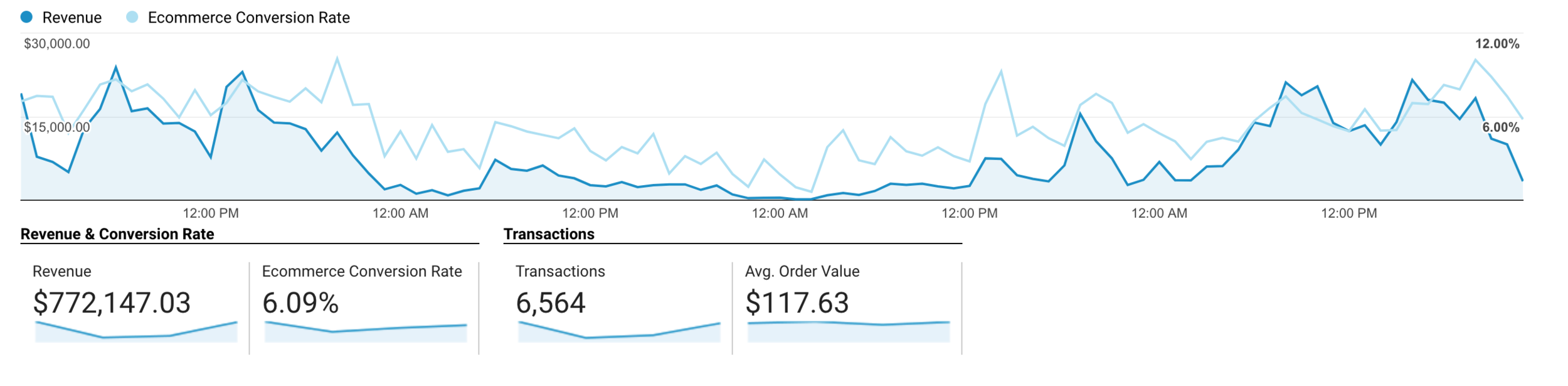Click the Ecommerce Conversion Rate sparkline
This screenshot has height=386, width=1568.
click(366, 331)
